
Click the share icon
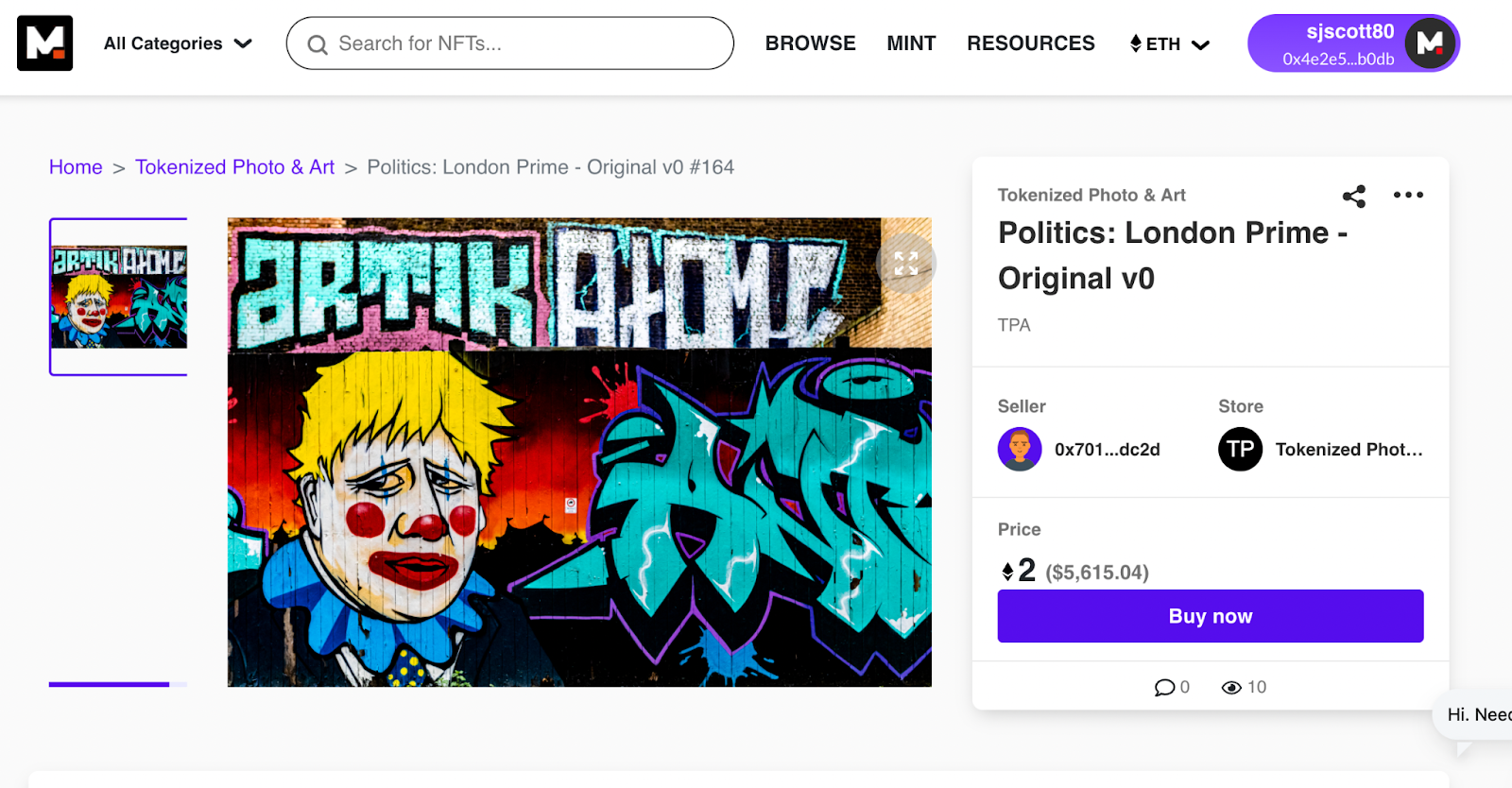coord(1354,196)
